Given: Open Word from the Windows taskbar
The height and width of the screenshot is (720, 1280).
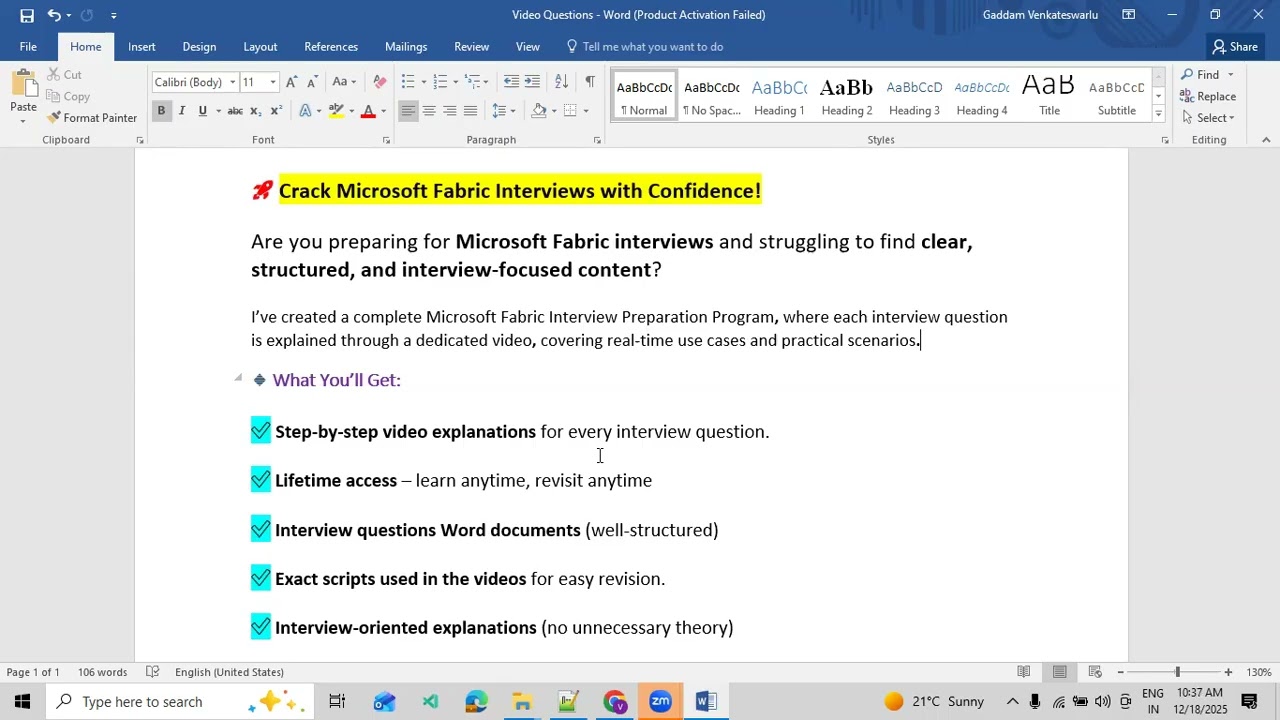Looking at the screenshot, I should tap(706, 702).
